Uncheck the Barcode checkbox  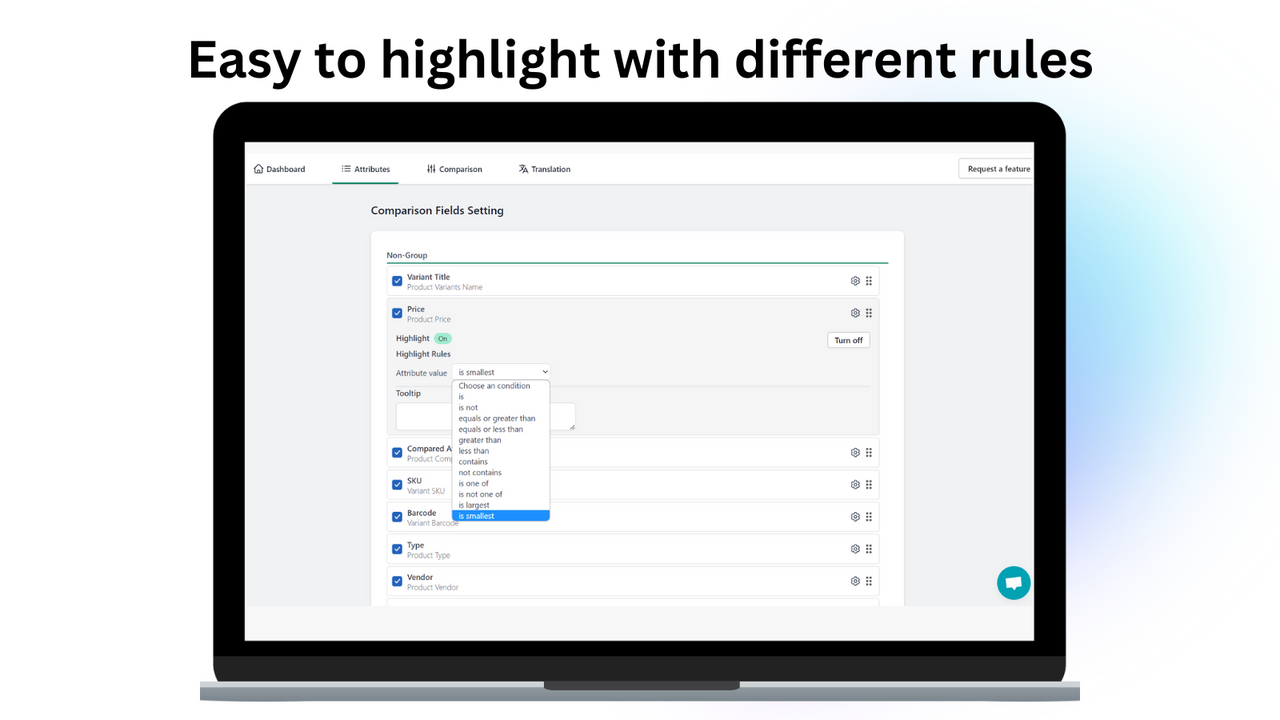397,516
